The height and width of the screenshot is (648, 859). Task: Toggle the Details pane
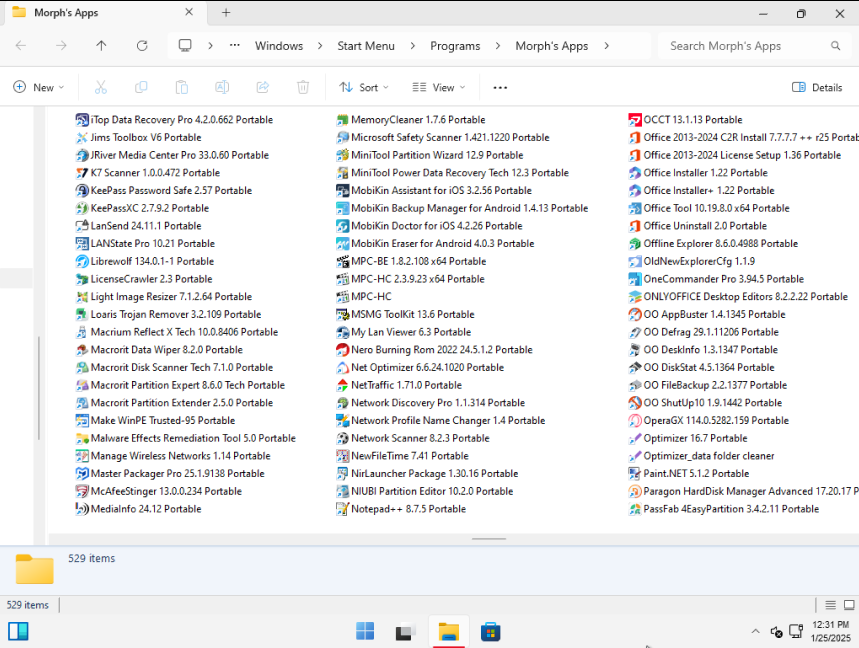pyautogui.click(x=817, y=87)
